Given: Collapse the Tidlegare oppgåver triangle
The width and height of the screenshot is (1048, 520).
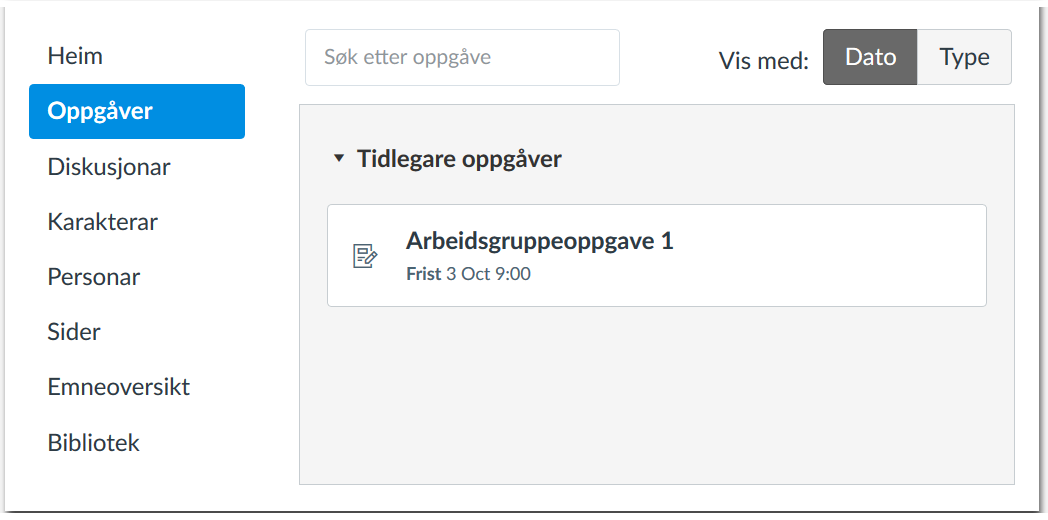Looking at the screenshot, I should click(339, 158).
